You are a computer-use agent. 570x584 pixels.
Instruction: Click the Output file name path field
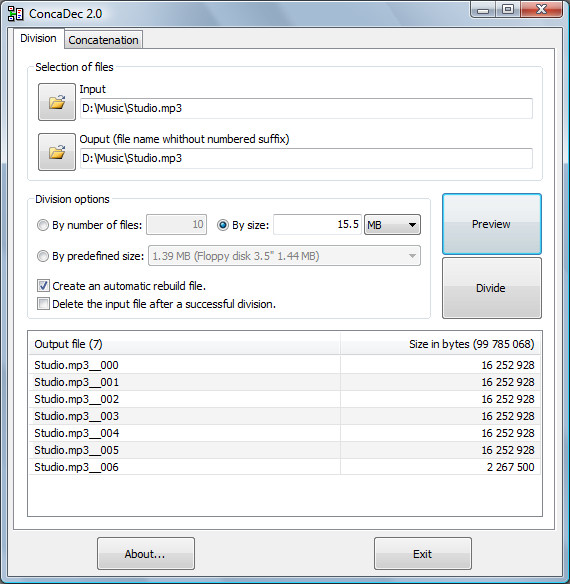pyautogui.click(x=306, y=158)
